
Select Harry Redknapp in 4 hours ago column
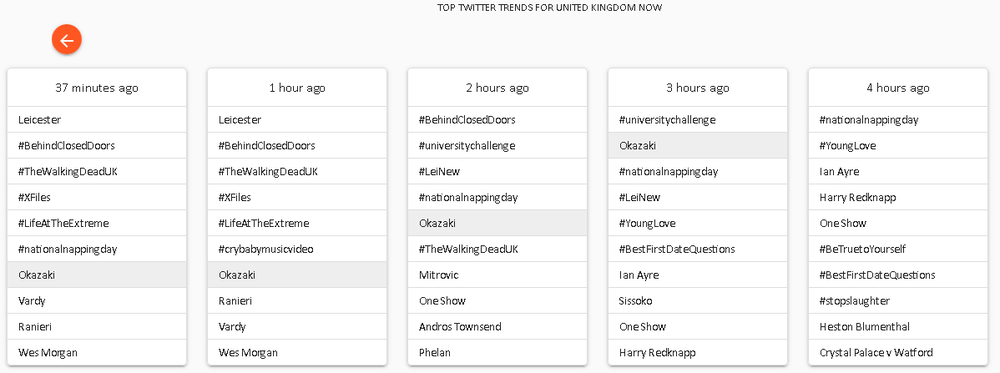[898, 197]
